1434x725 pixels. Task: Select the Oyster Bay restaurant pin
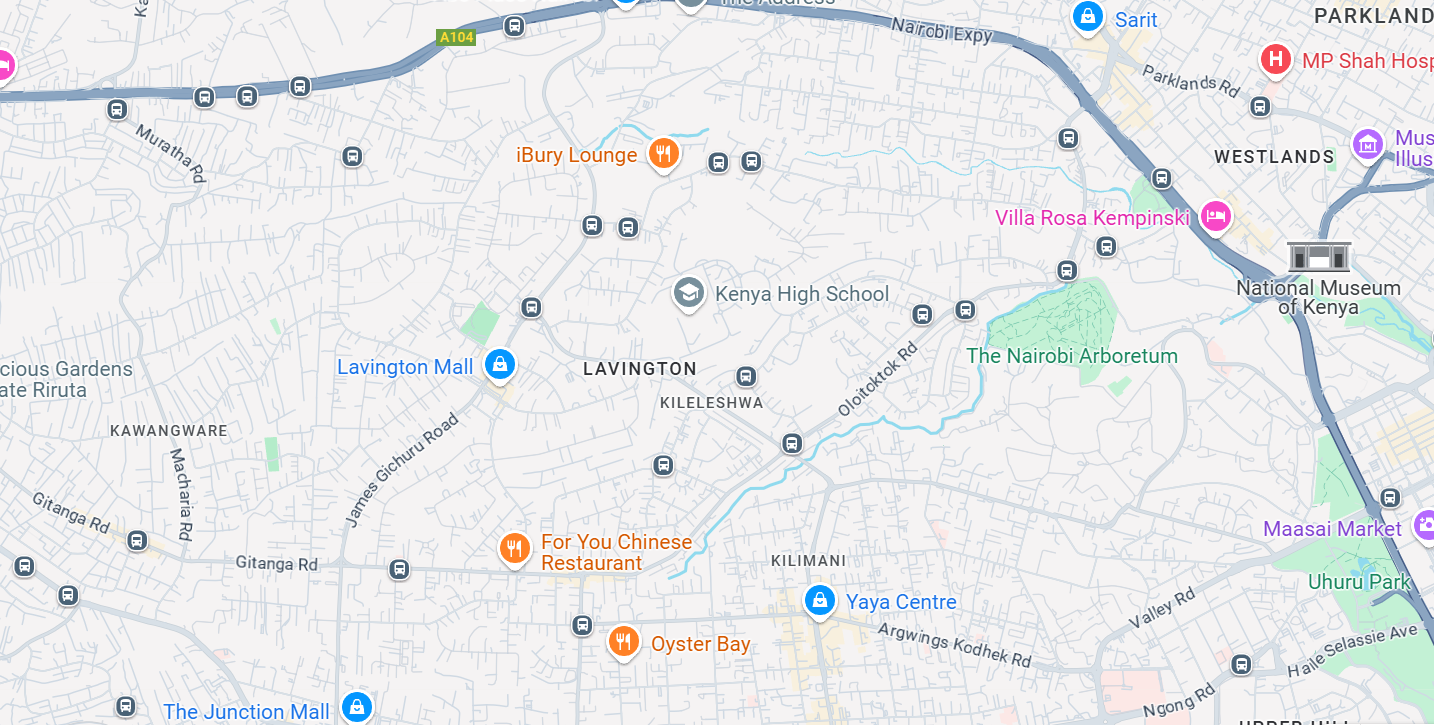click(624, 642)
